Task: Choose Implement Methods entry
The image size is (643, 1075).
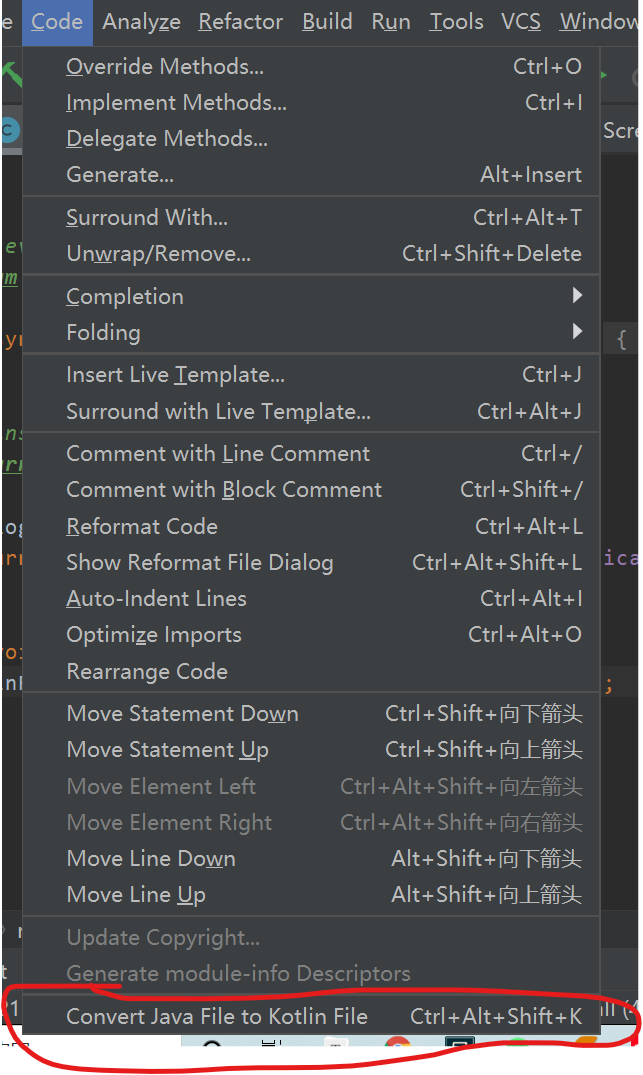Action: pos(176,103)
